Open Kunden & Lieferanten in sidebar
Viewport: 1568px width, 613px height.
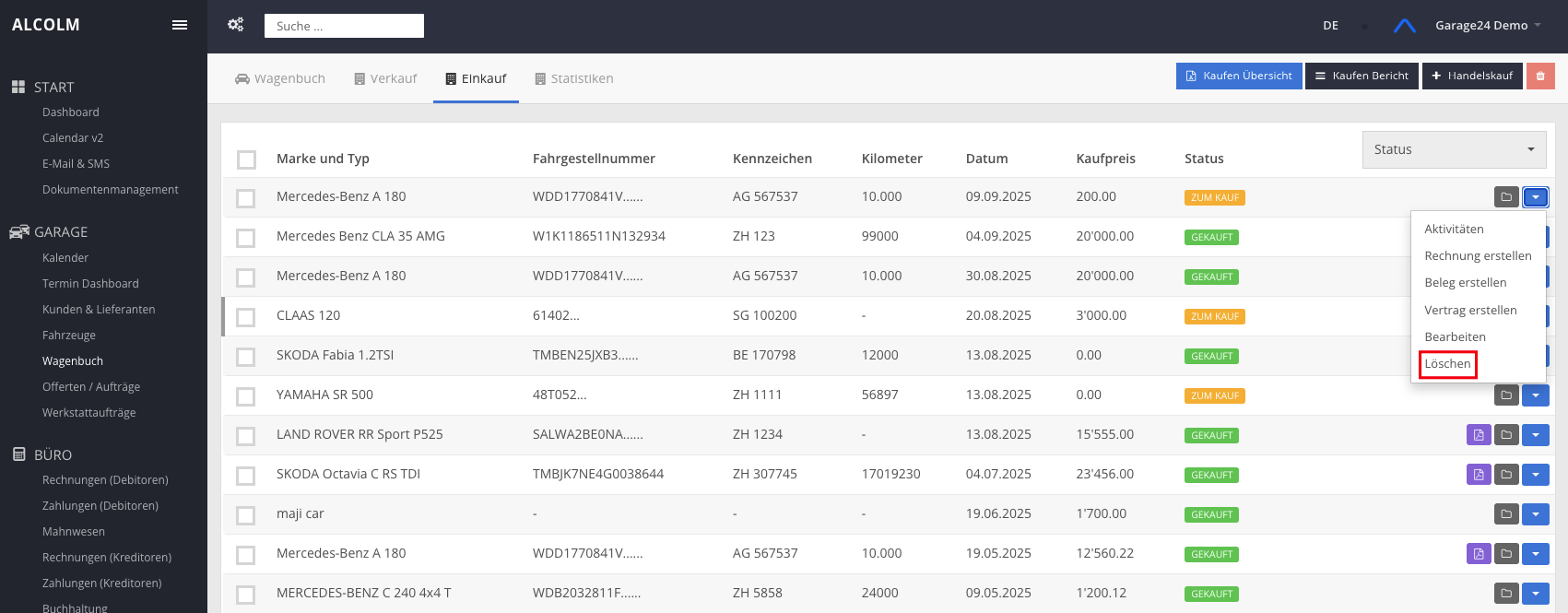[x=99, y=310]
